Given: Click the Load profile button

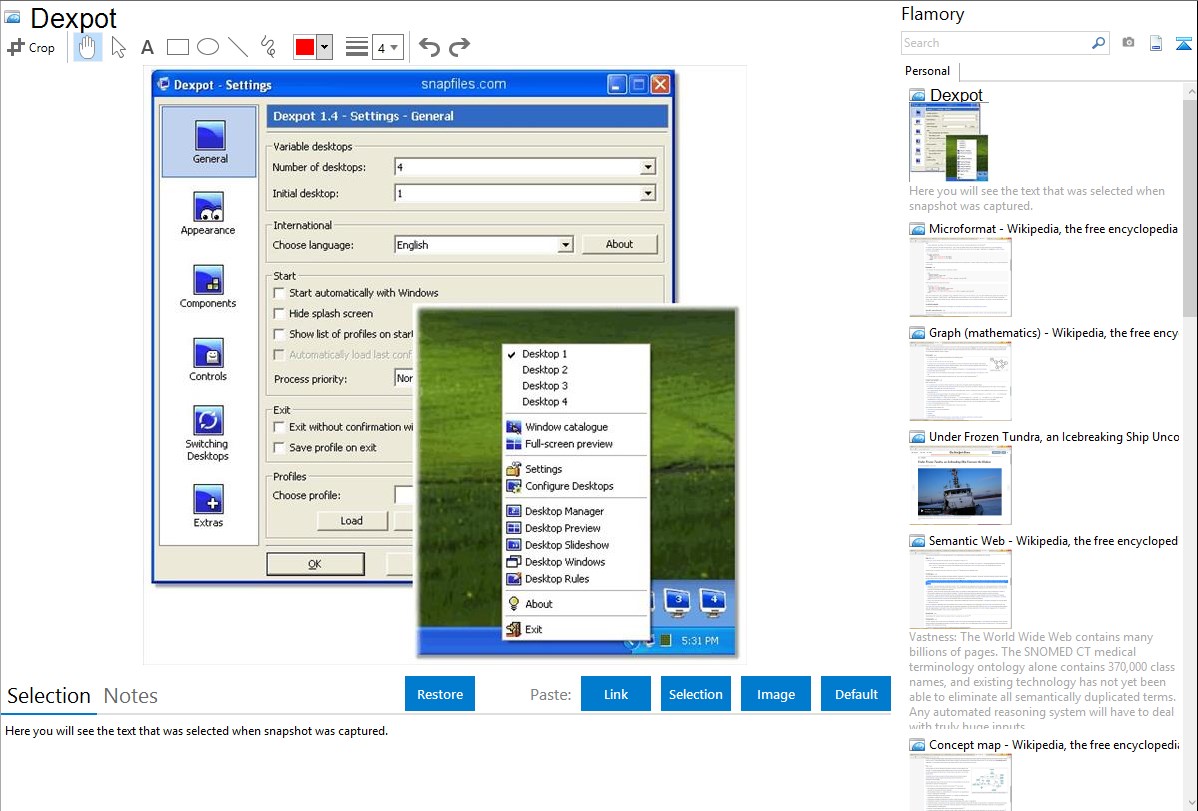Looking at the screenshot, I should pos(351,521).
